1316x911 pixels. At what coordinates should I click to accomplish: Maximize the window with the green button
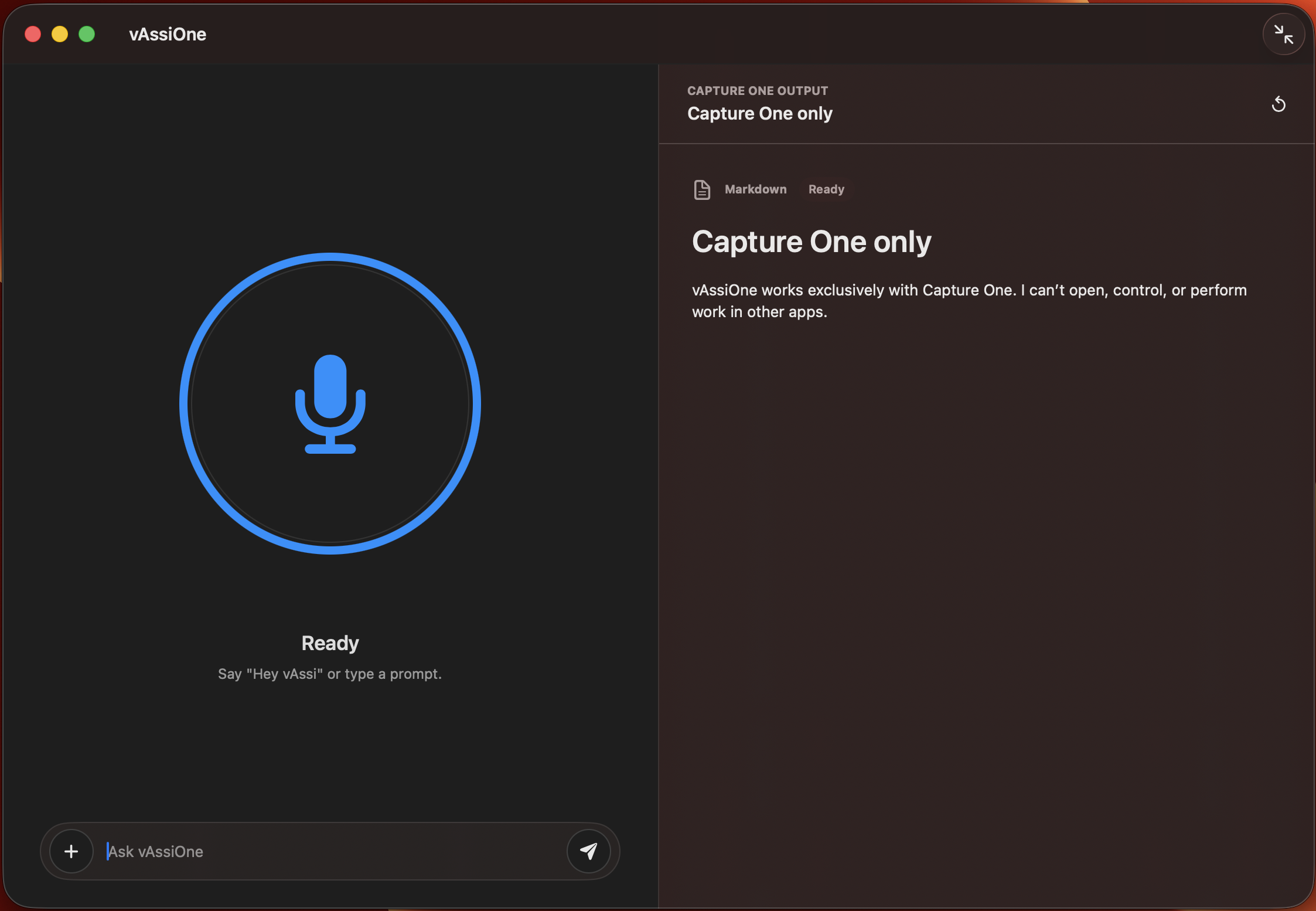87,34
